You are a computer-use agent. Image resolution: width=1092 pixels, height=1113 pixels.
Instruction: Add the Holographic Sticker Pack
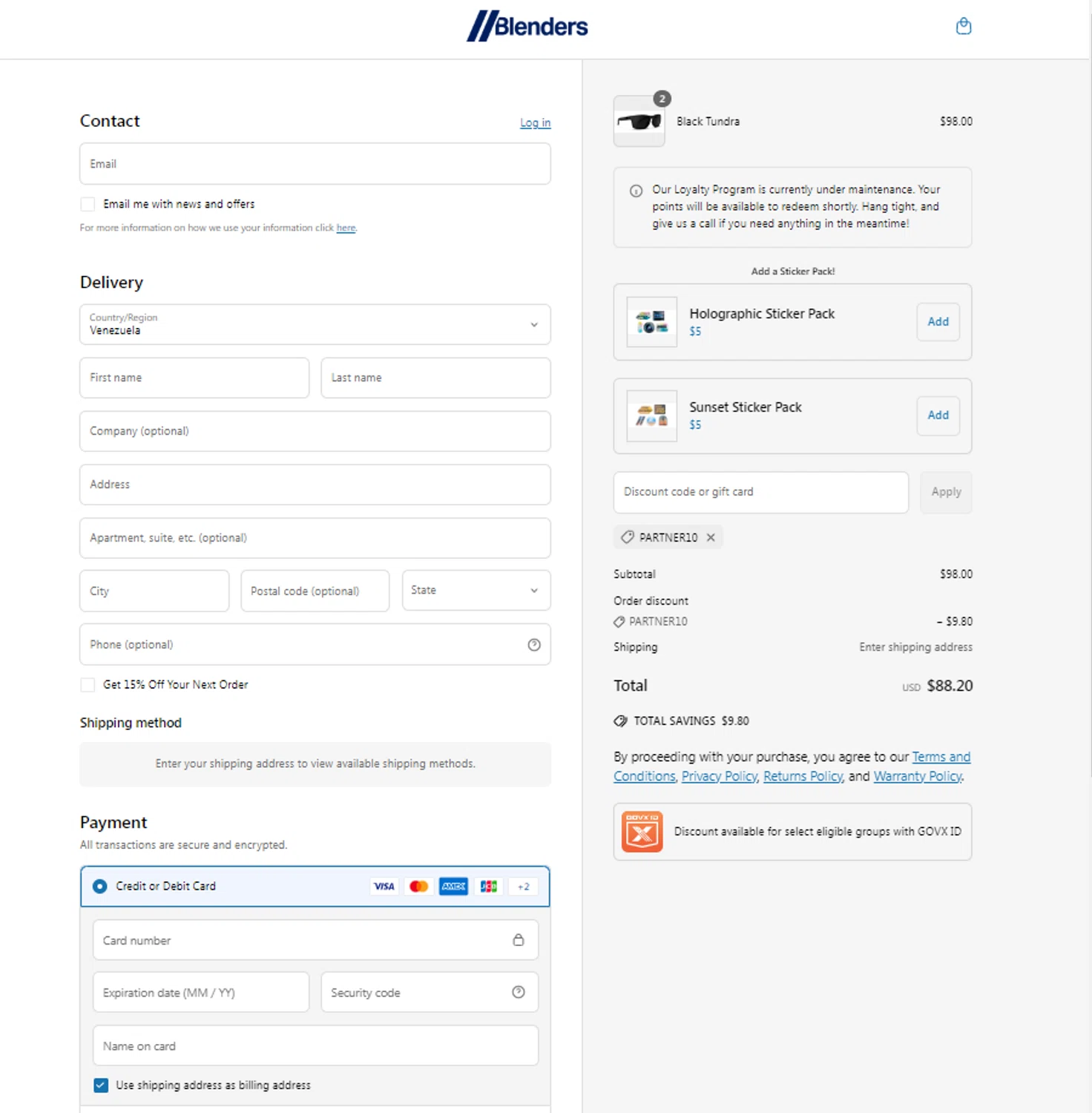(x=938, y=322)
